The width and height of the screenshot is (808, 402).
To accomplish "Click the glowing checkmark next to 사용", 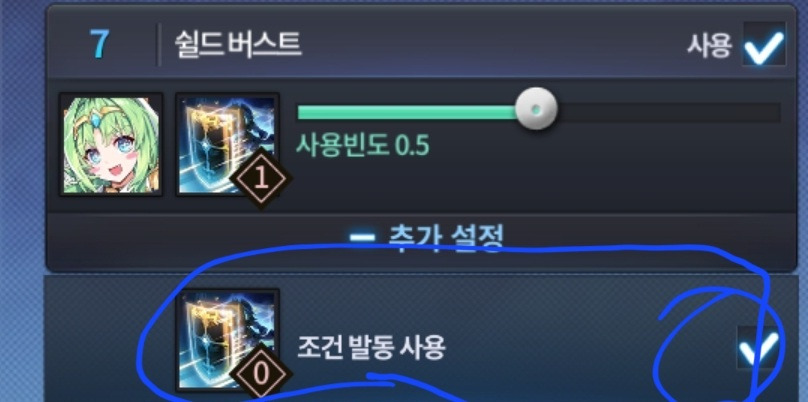I will coord(764,44).
